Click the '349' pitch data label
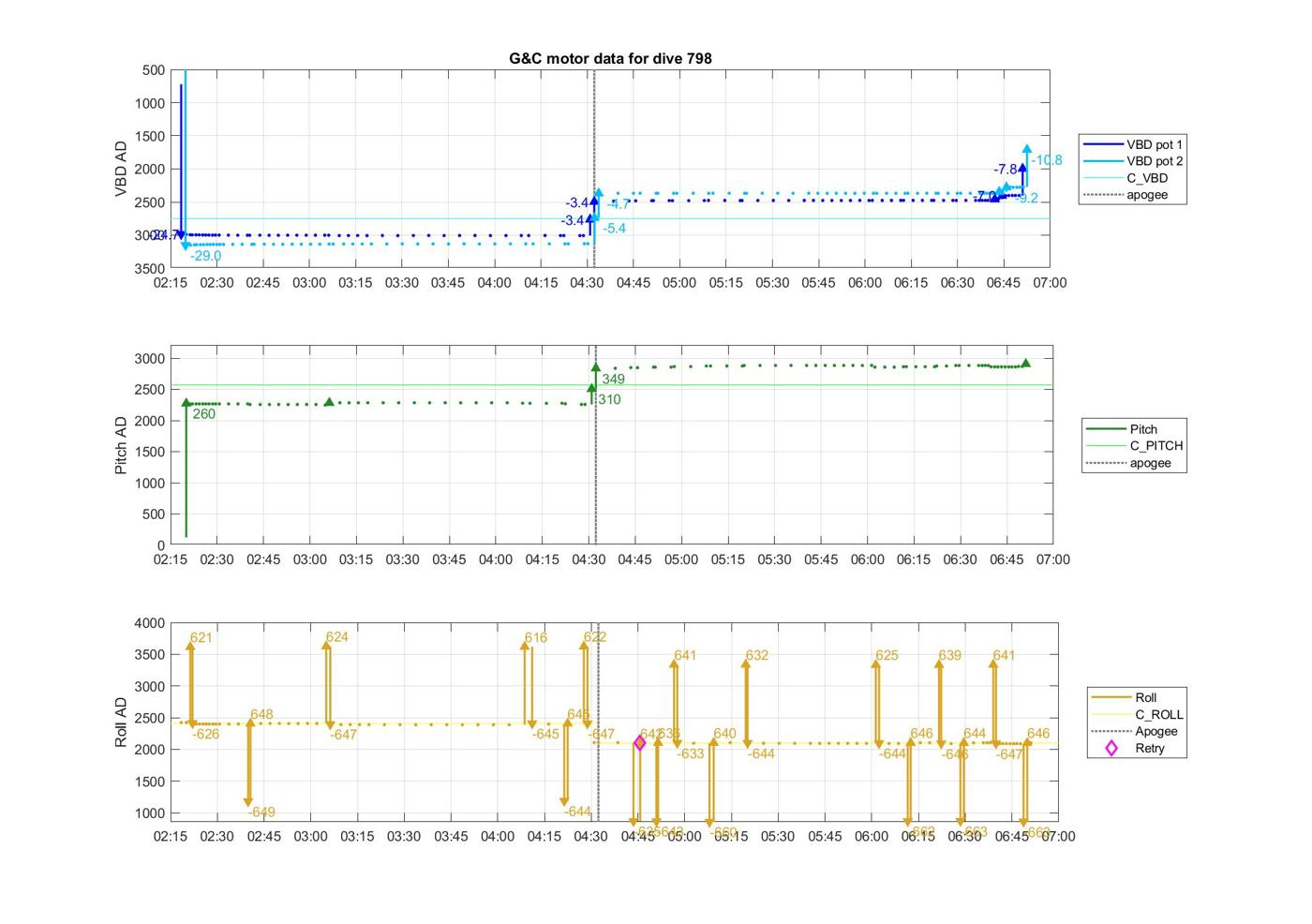Screen dimensions: 1312x924 pos(613,380)
